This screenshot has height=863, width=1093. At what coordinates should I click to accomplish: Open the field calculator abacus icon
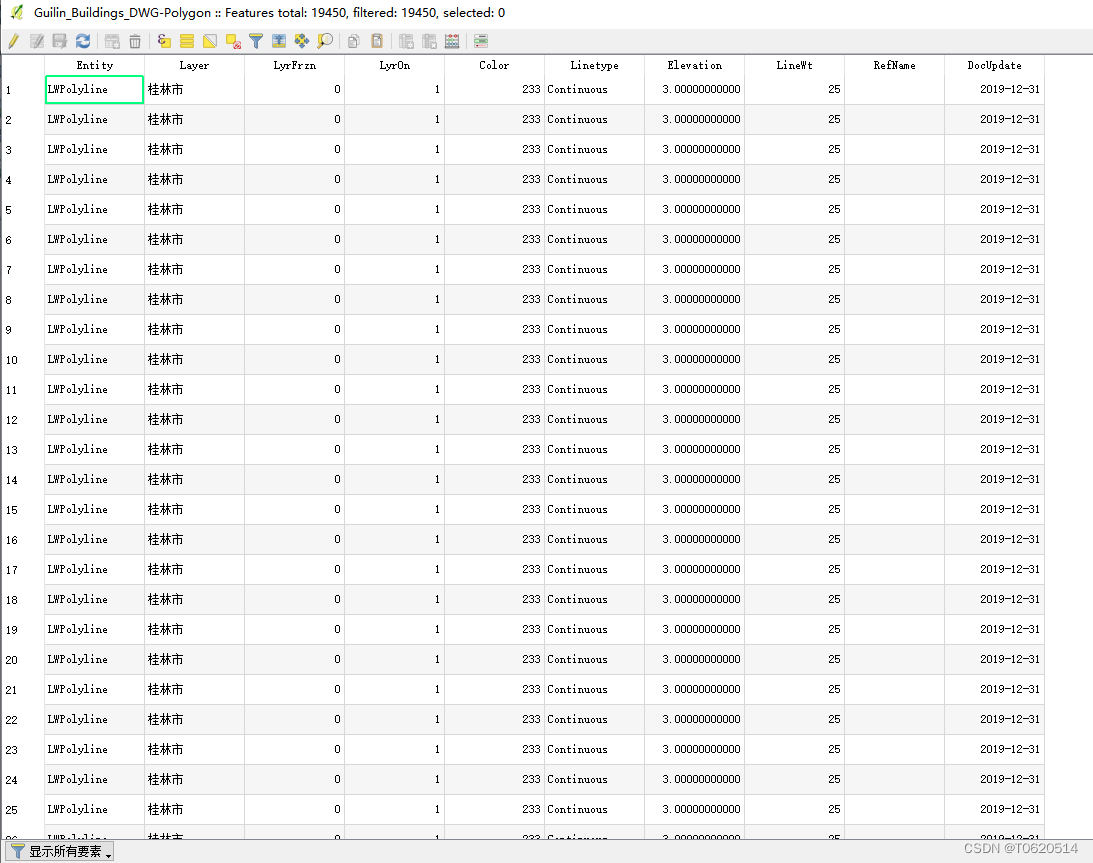452,41
